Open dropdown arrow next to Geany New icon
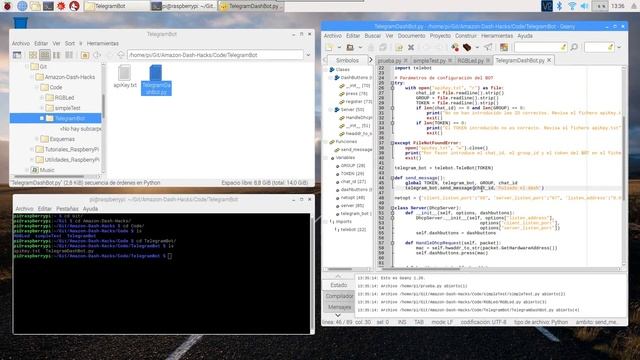This screenshot has height=360, width=640. 338,48
